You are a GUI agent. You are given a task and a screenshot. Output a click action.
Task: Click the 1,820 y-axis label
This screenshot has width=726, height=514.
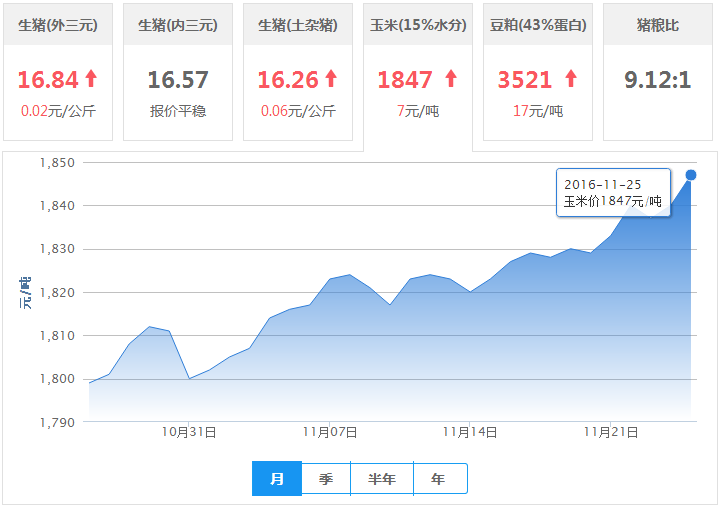point(57,293)
